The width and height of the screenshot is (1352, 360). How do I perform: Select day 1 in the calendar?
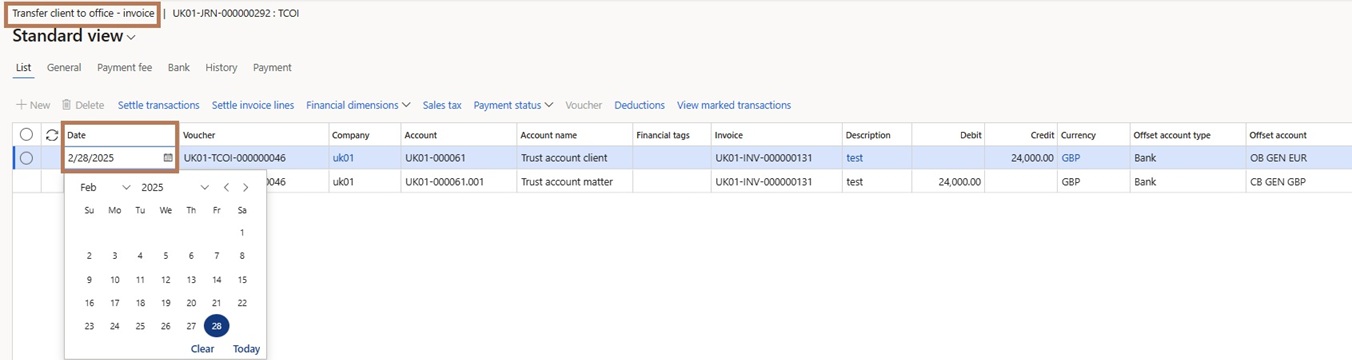pos(242,232)
